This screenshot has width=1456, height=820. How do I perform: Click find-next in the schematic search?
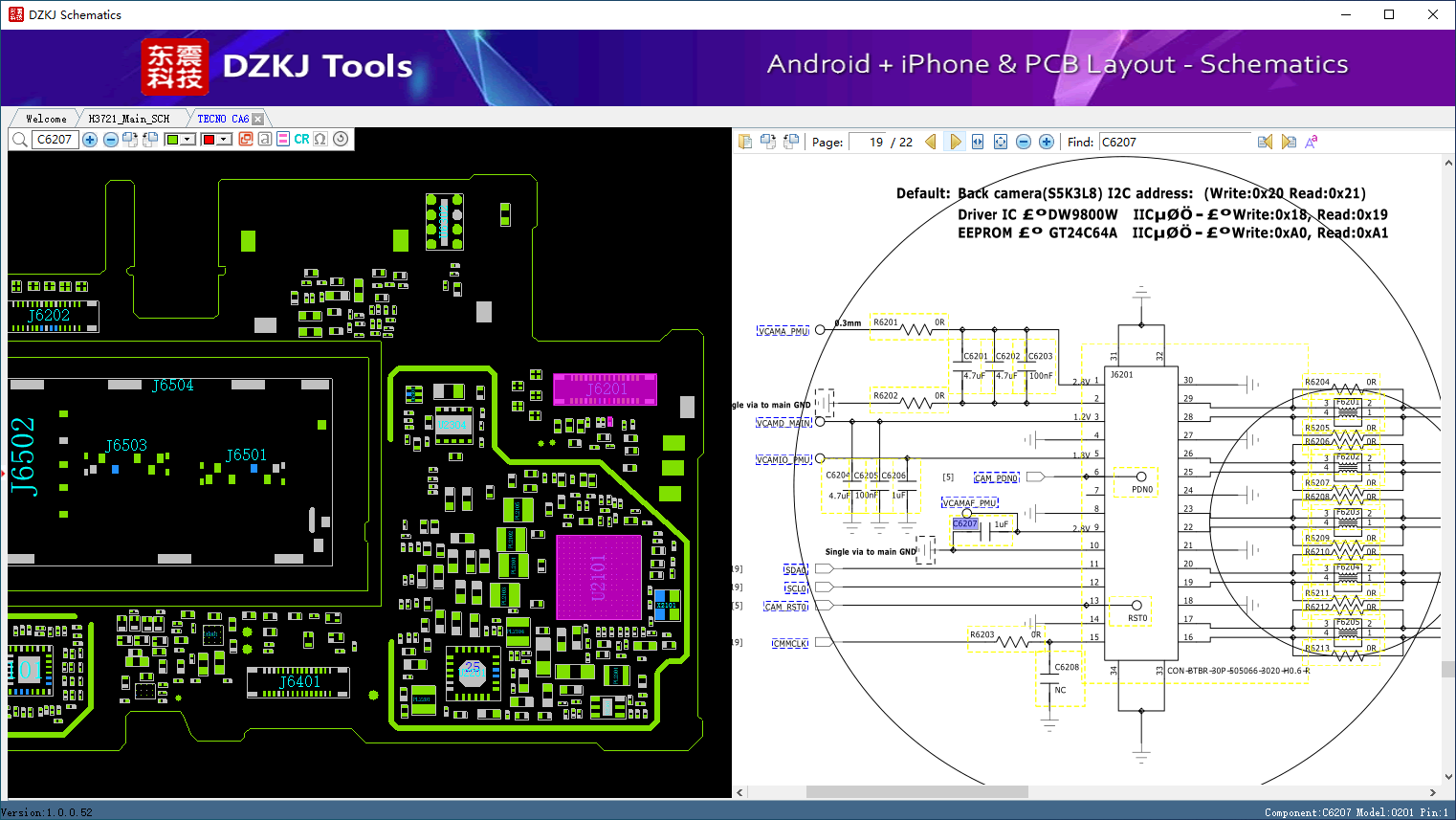point(1288,141)
